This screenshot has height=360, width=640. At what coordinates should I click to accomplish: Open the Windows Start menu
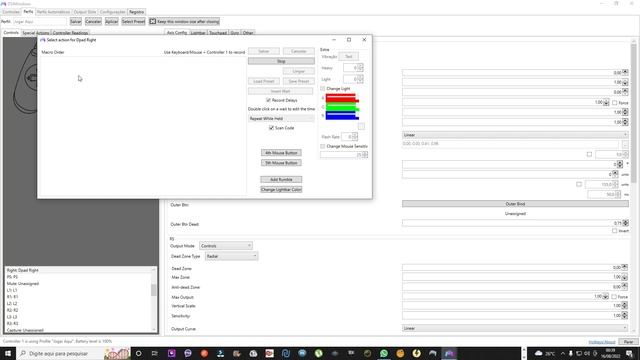pos(8,353)
